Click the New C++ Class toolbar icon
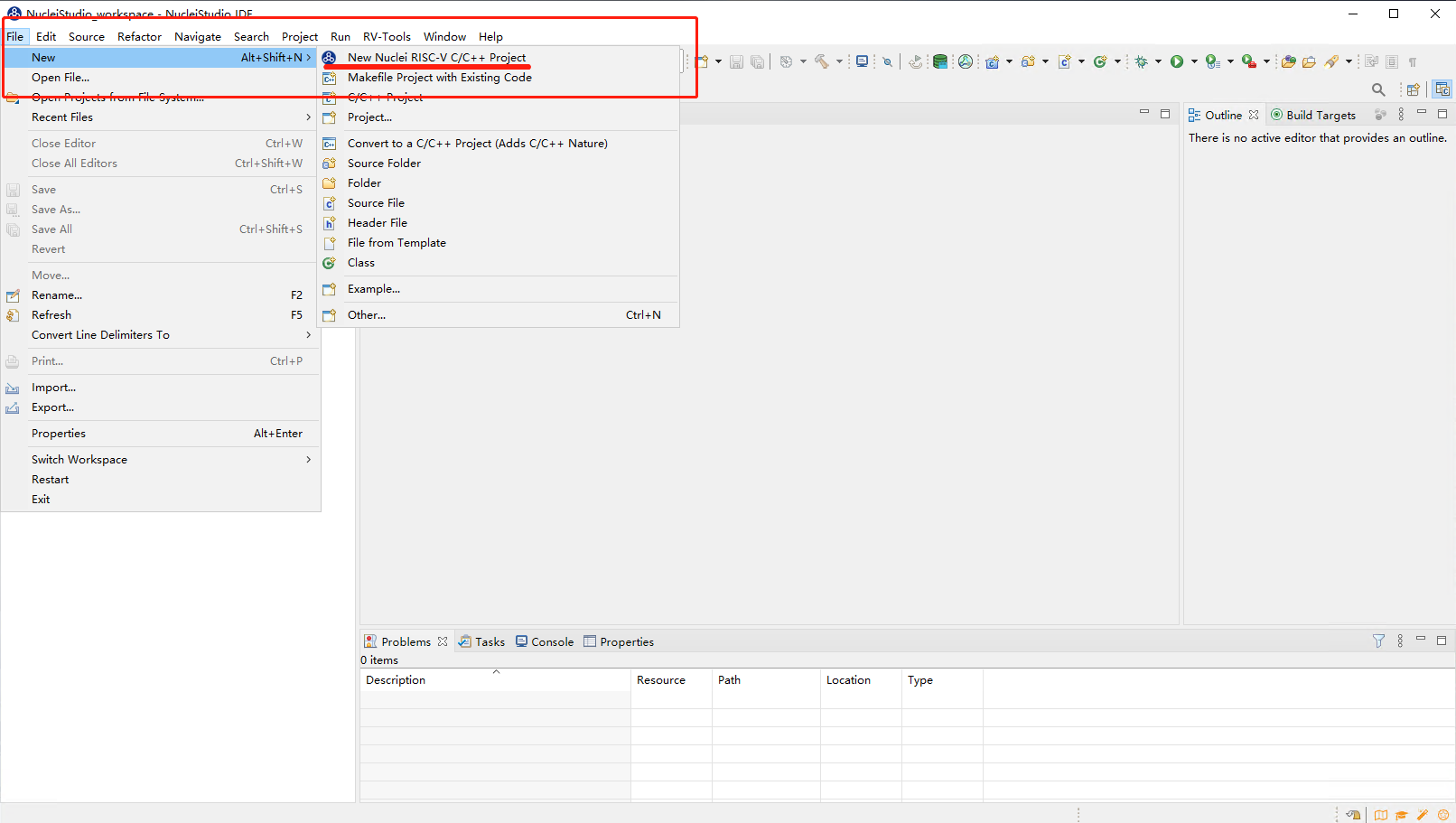The image size is (1456, 823). click(1099, 61)
